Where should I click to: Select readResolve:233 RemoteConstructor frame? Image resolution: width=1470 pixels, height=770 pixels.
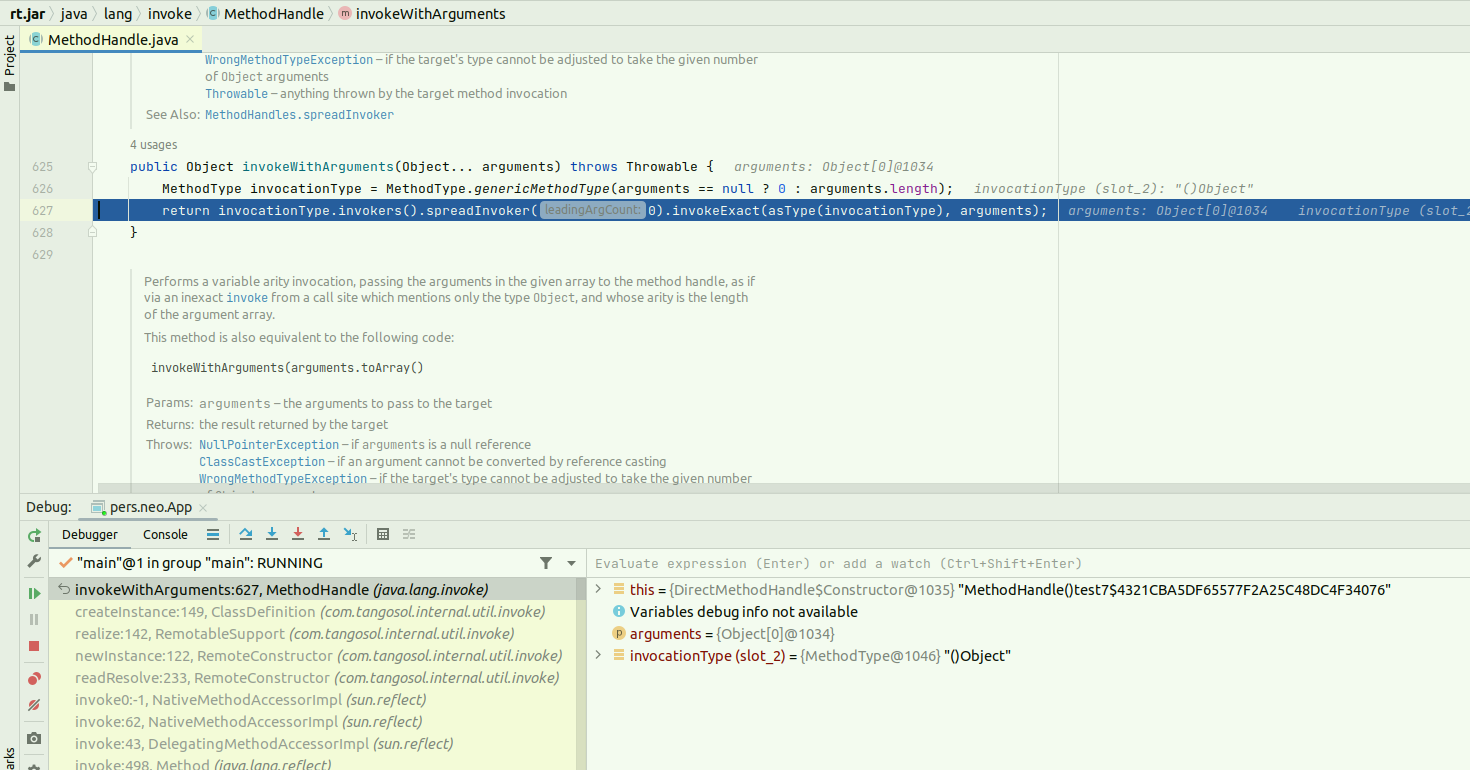click(x=314, y=678)
